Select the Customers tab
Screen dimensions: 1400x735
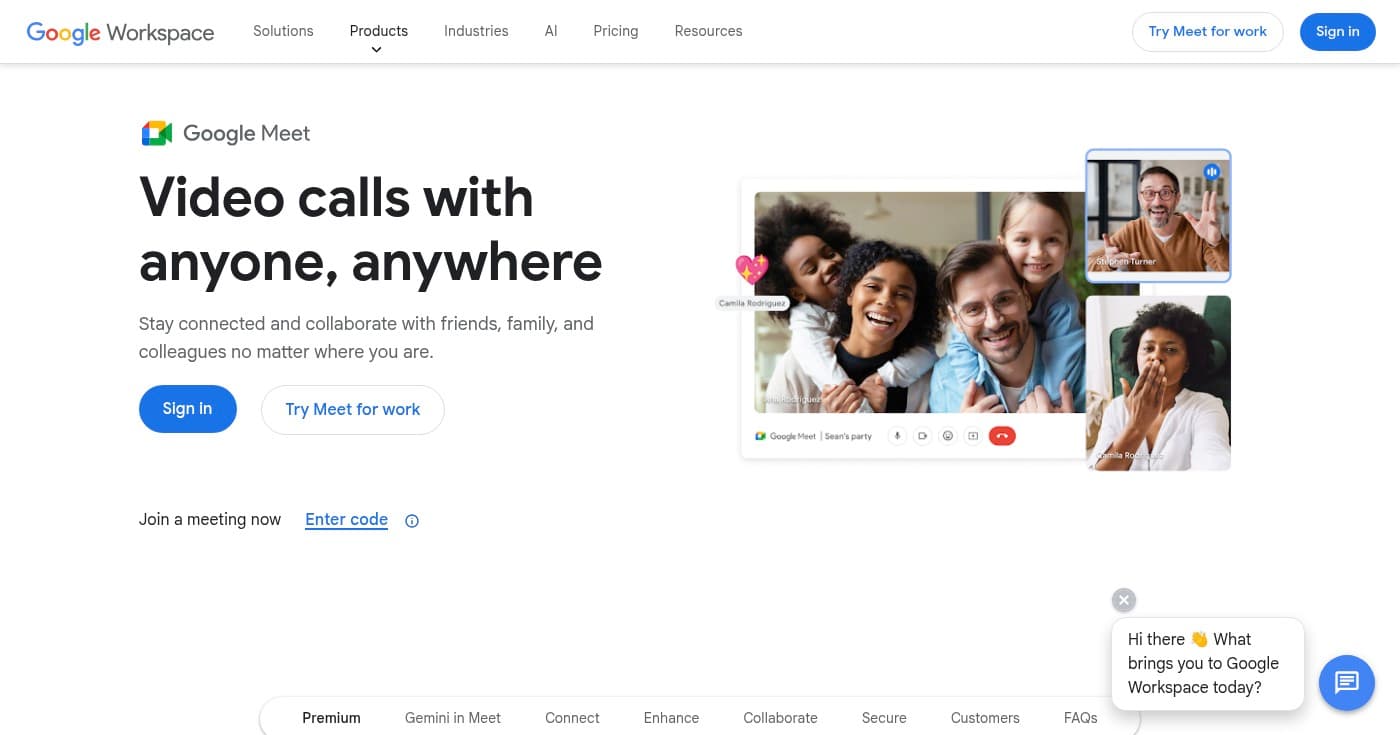tap(984, 717)
